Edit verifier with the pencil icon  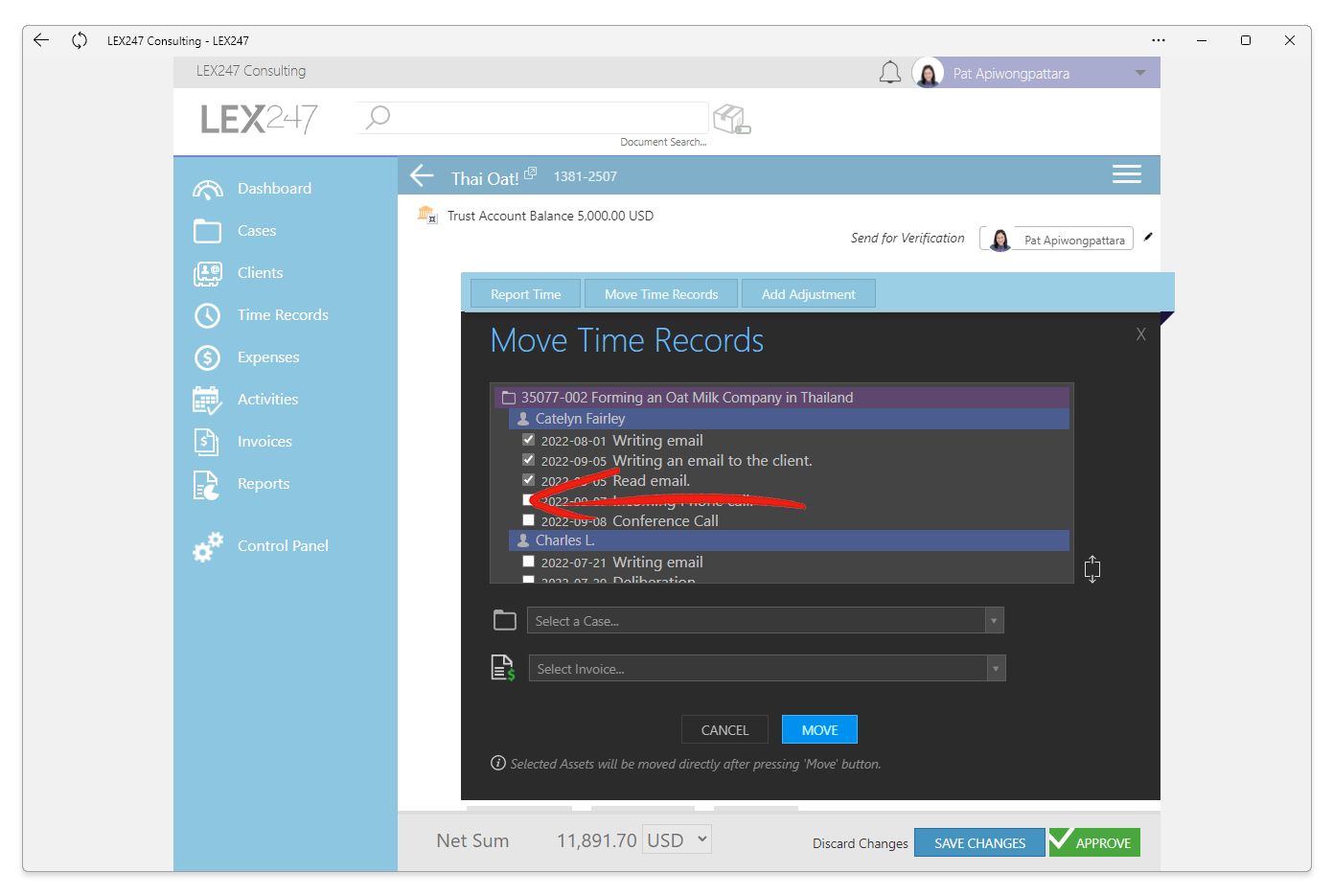coord(1148,237)
